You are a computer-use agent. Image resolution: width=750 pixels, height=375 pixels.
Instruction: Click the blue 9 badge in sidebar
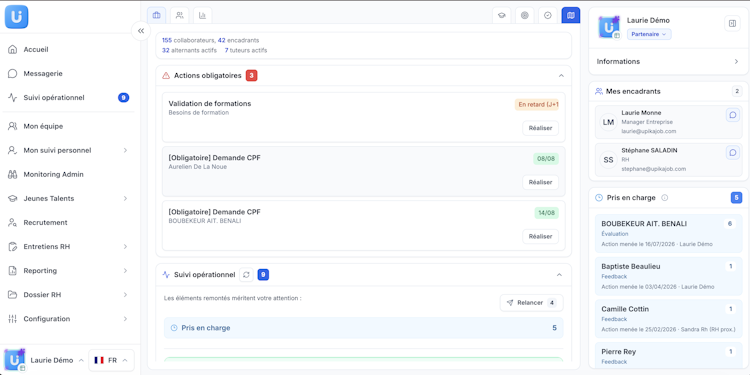123,98
